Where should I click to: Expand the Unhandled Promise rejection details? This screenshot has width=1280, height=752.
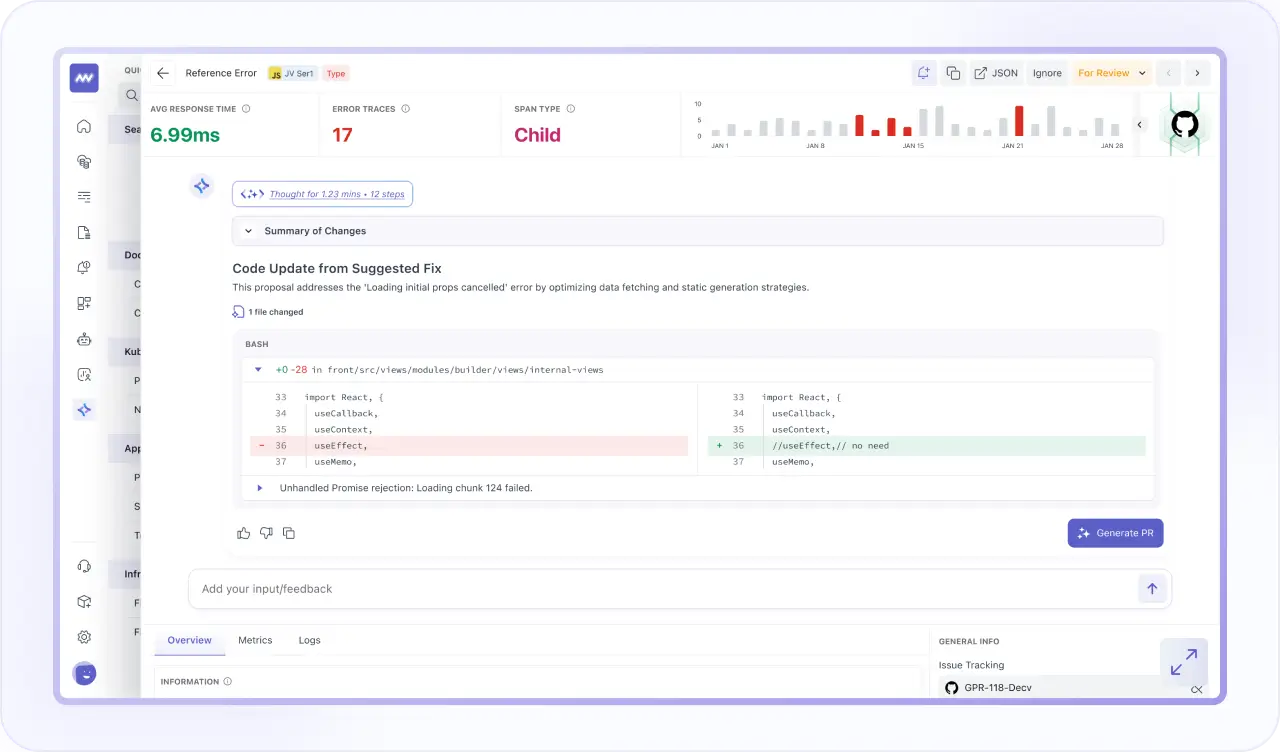(x=259, y=488)
